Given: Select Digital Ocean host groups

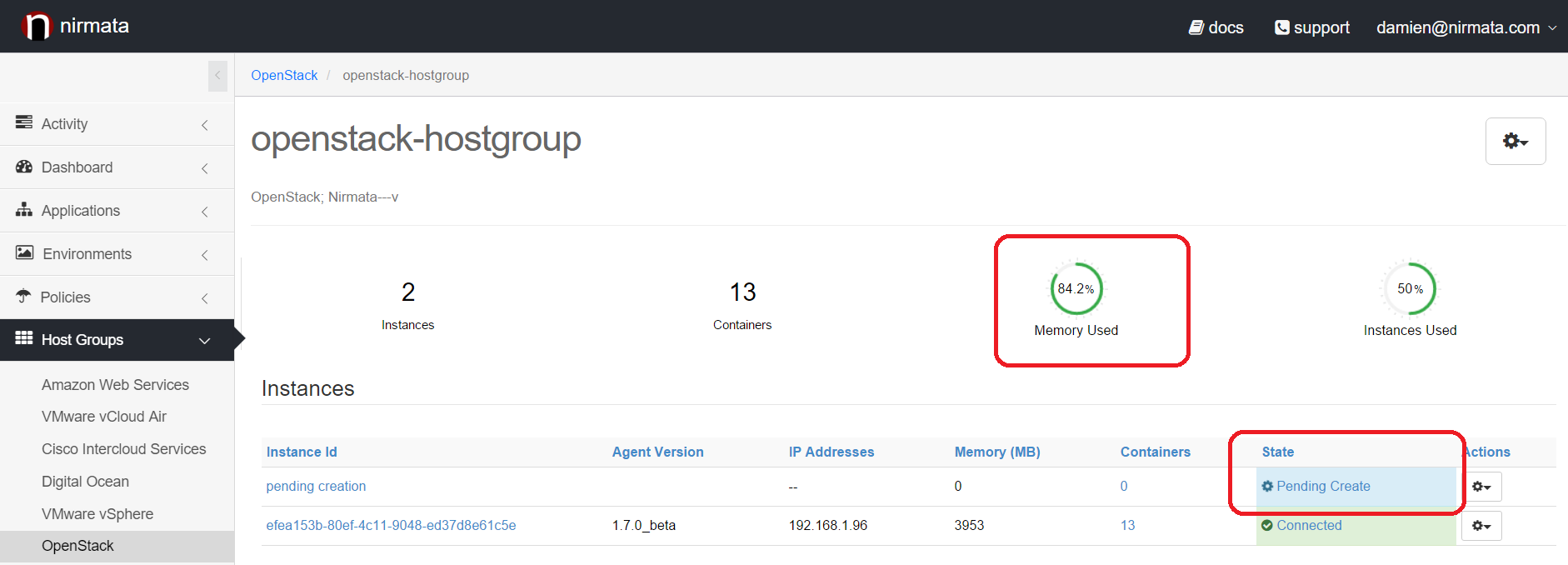Looking at the screenshot, I should (x=85, y=482).
